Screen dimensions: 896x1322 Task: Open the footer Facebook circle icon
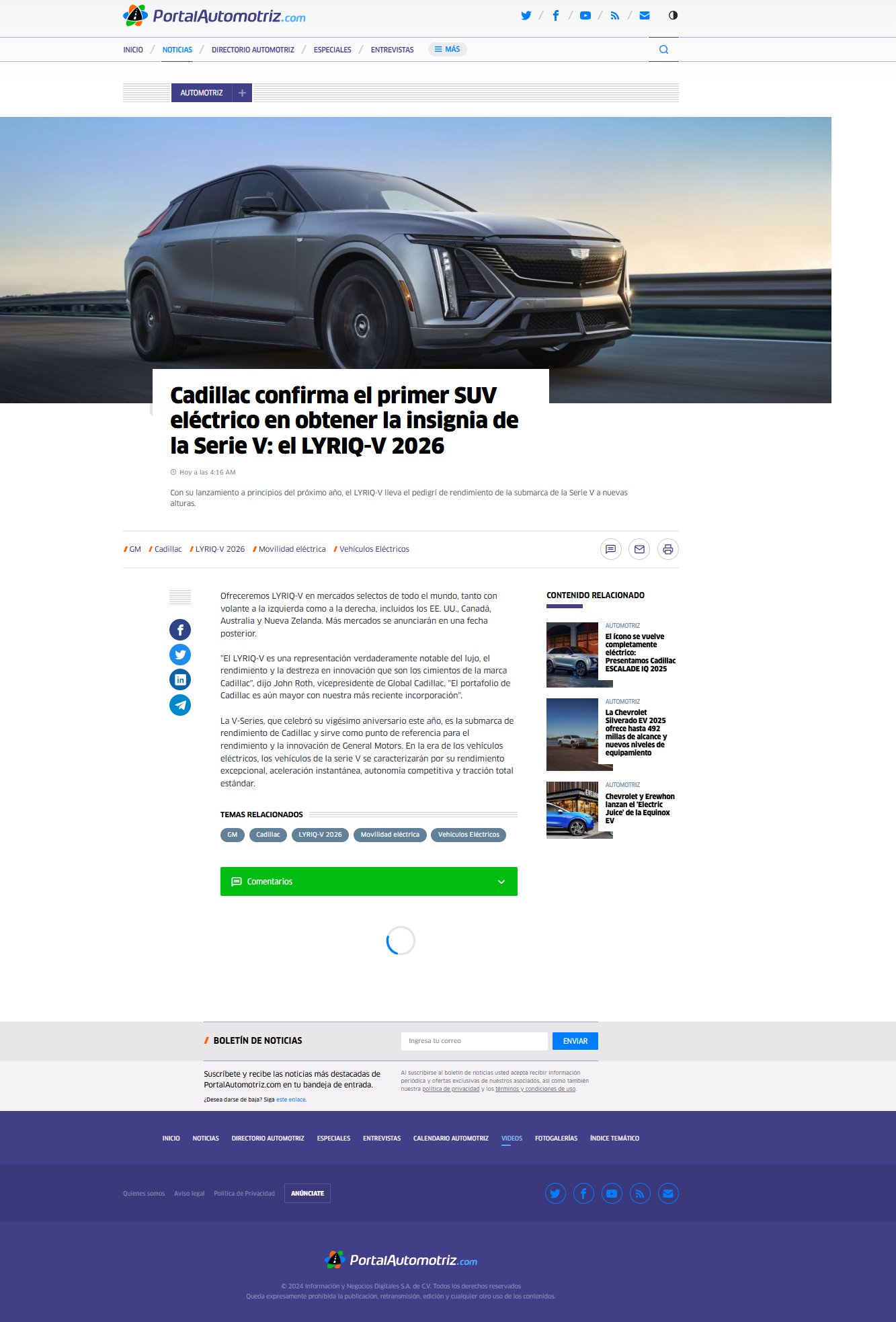[583, 1194]
